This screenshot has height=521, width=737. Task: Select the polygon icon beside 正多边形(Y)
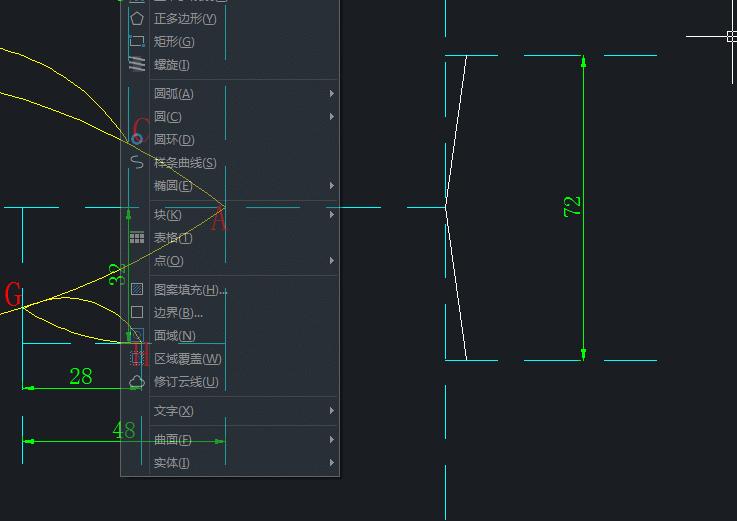(137, 19)
